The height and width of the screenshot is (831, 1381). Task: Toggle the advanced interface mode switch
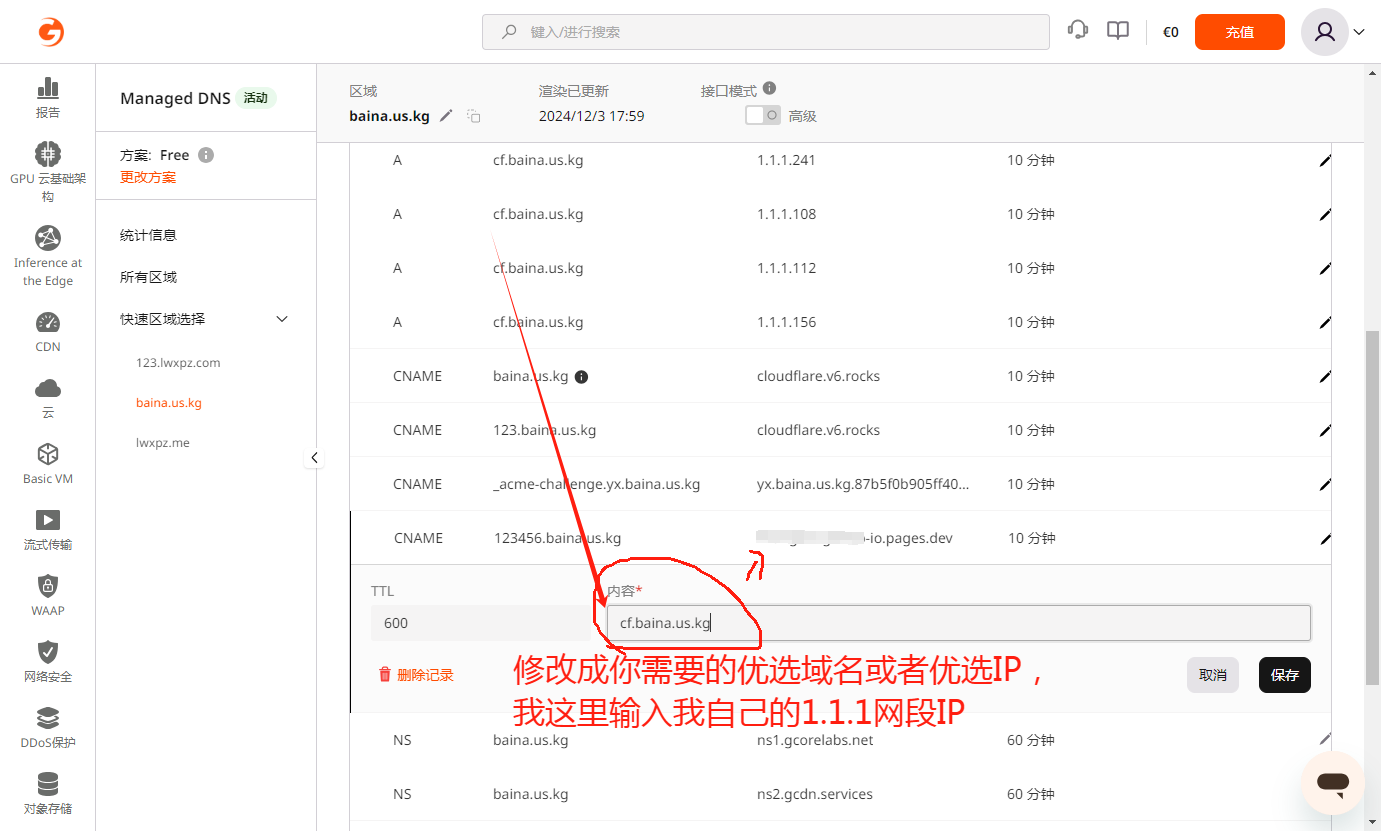click(763, 116)
